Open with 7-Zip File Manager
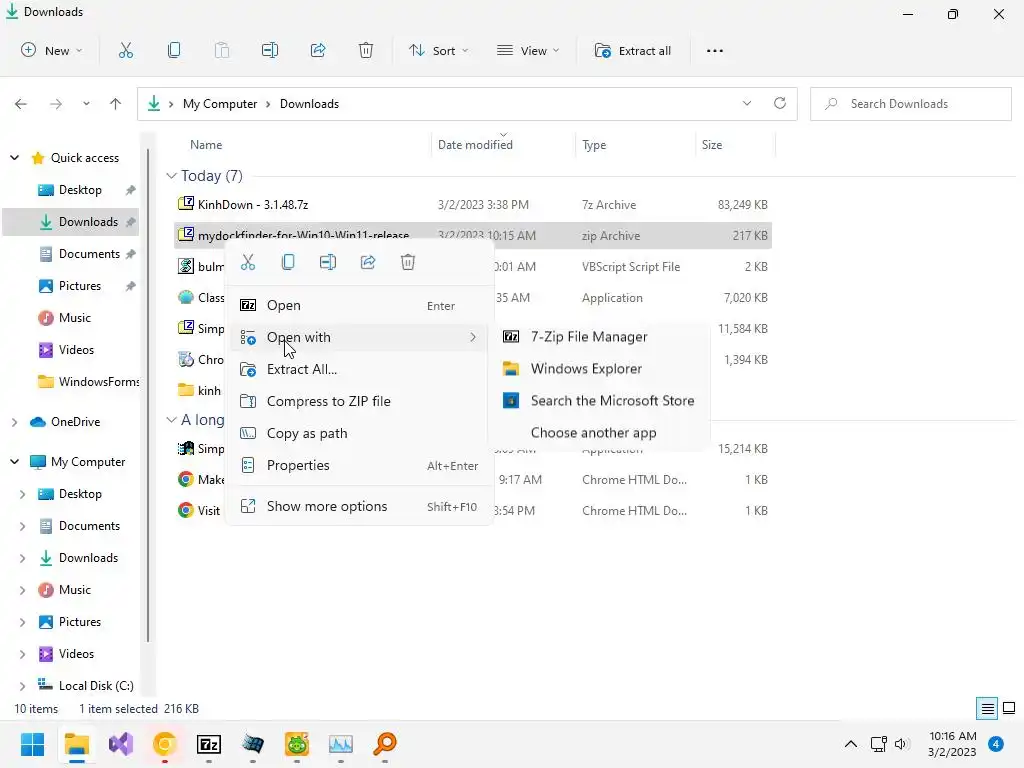 click(600, 336)
